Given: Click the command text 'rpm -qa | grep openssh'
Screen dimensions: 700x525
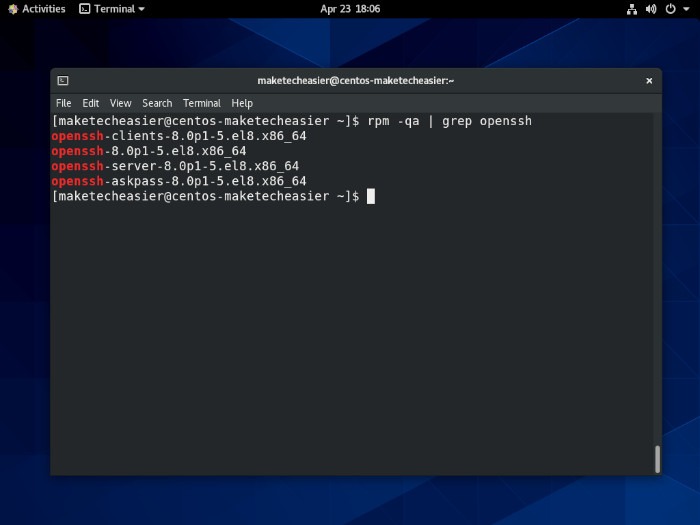Looking at the screenshot, I should (450, 121).
